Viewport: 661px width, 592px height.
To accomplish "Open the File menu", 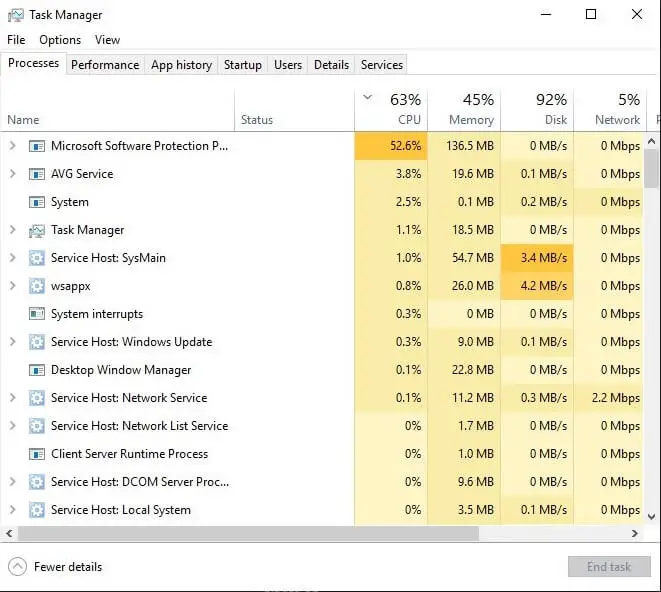I will (x=16, y=40).
